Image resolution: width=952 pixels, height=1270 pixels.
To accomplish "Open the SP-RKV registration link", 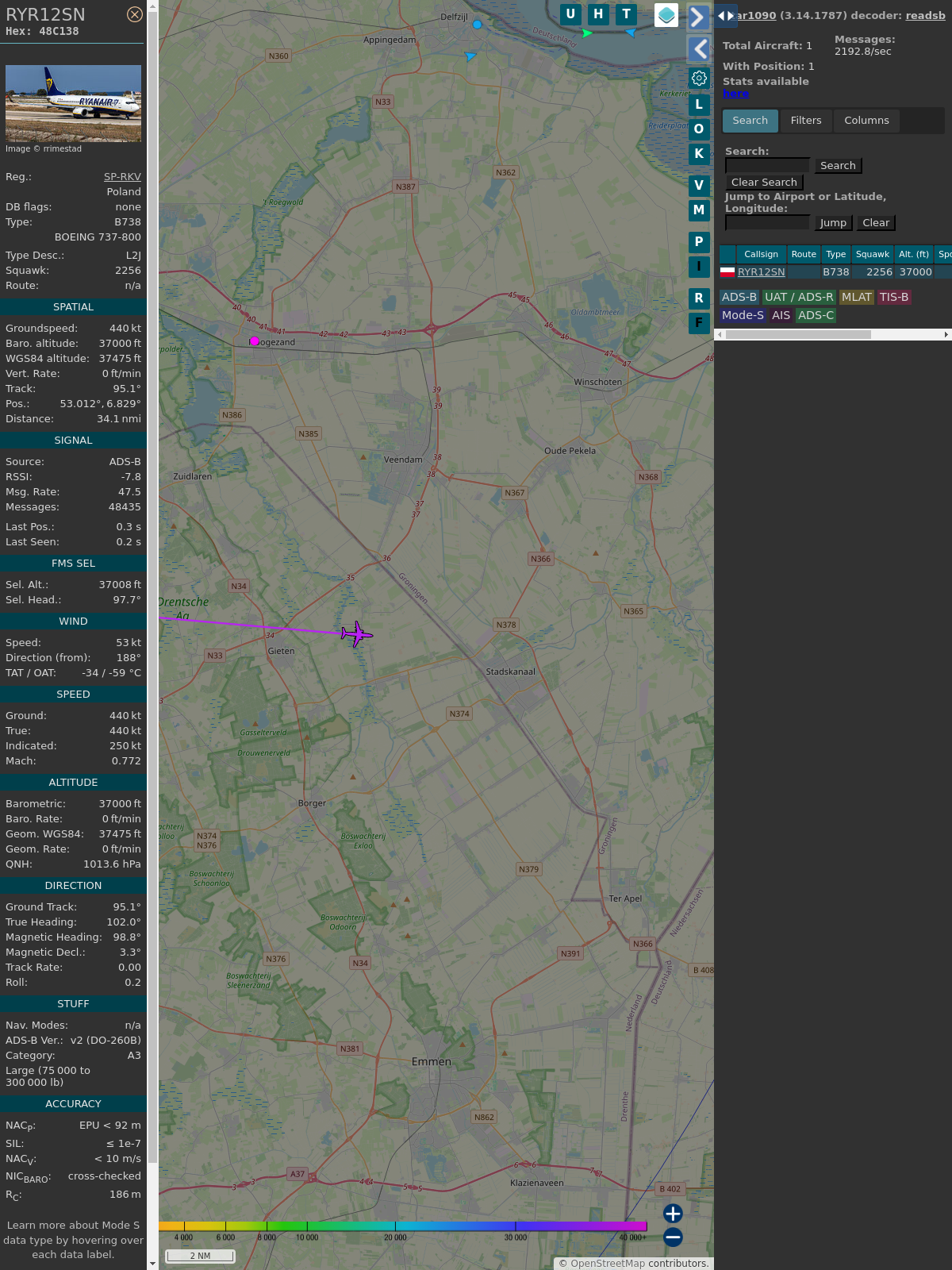I will [x=122, y=177].
